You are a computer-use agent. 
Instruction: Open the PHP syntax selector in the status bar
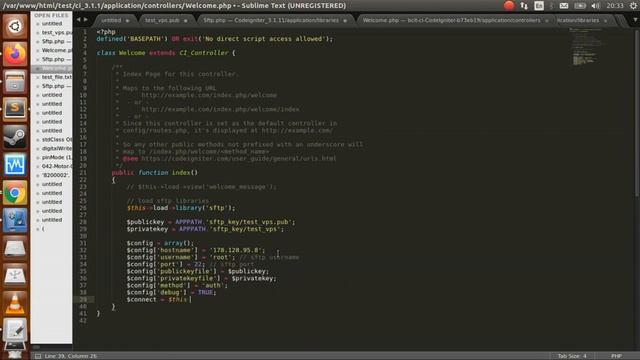tap(616, 356)
